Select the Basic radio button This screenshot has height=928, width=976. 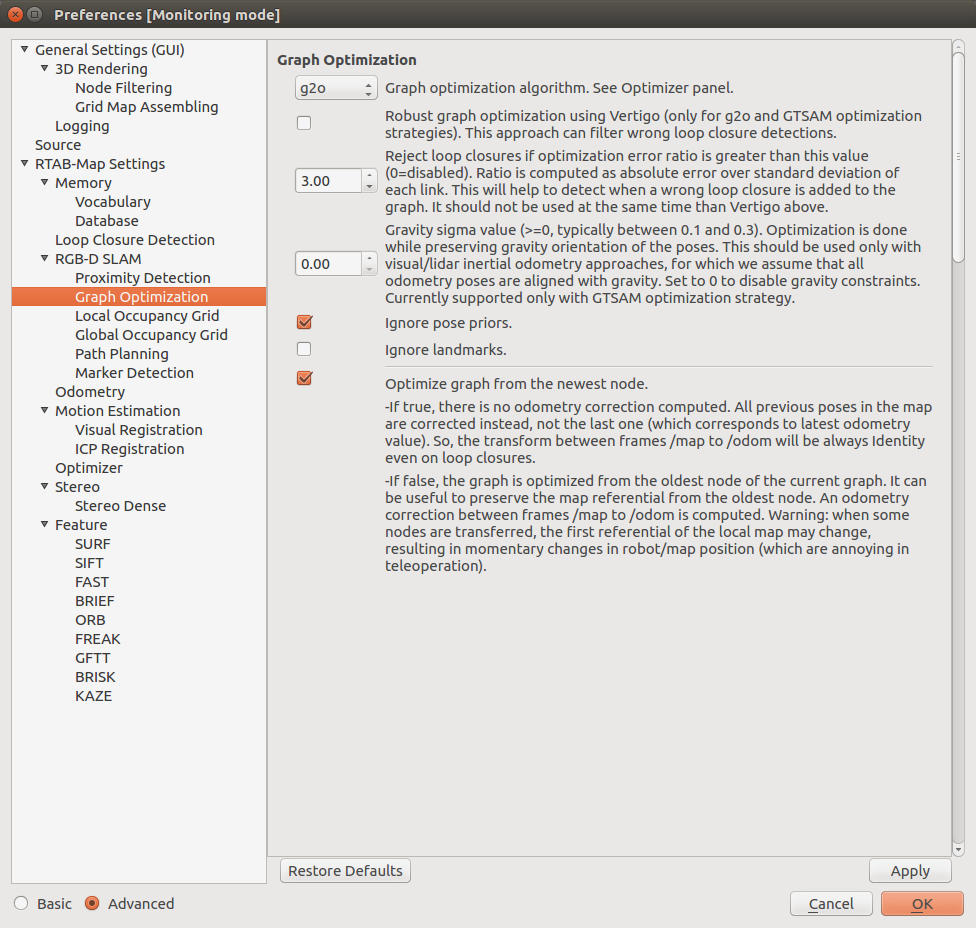point(21,903)
